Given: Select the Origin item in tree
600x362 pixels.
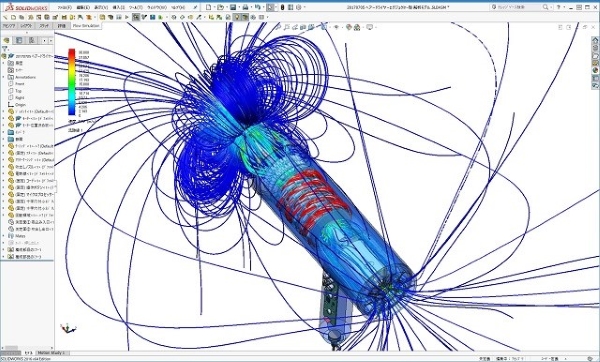Looking at the screenshot, I should (20, 104).
